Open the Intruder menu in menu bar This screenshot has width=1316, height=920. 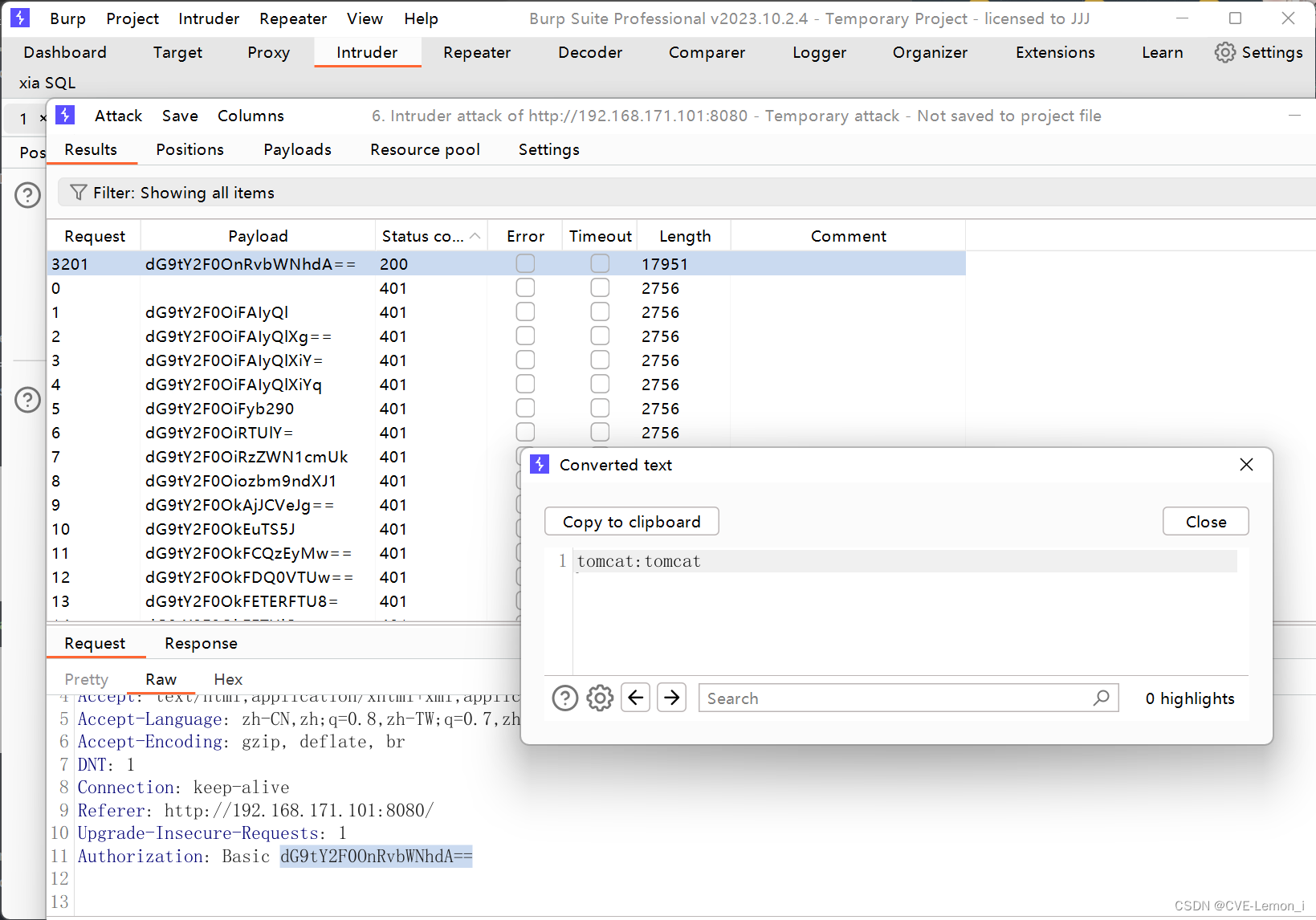point(209,18)
